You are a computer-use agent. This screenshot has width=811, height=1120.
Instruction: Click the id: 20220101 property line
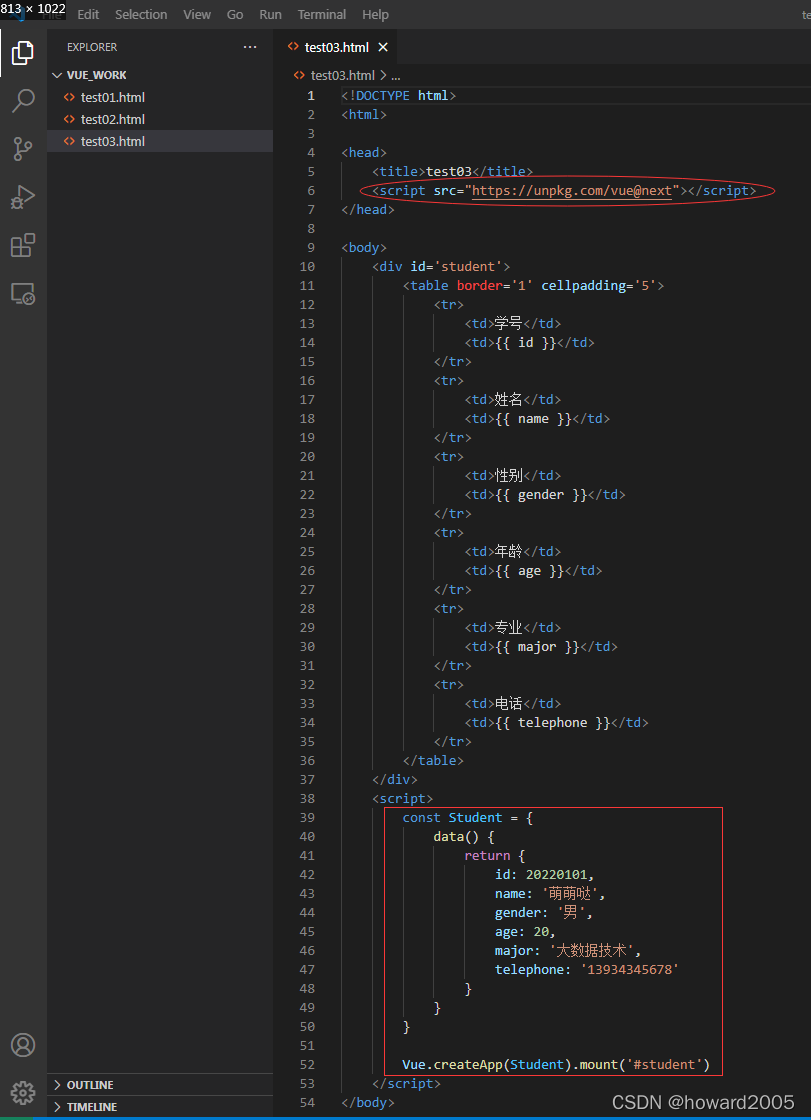pyautogui.click(x=544, y=875)
